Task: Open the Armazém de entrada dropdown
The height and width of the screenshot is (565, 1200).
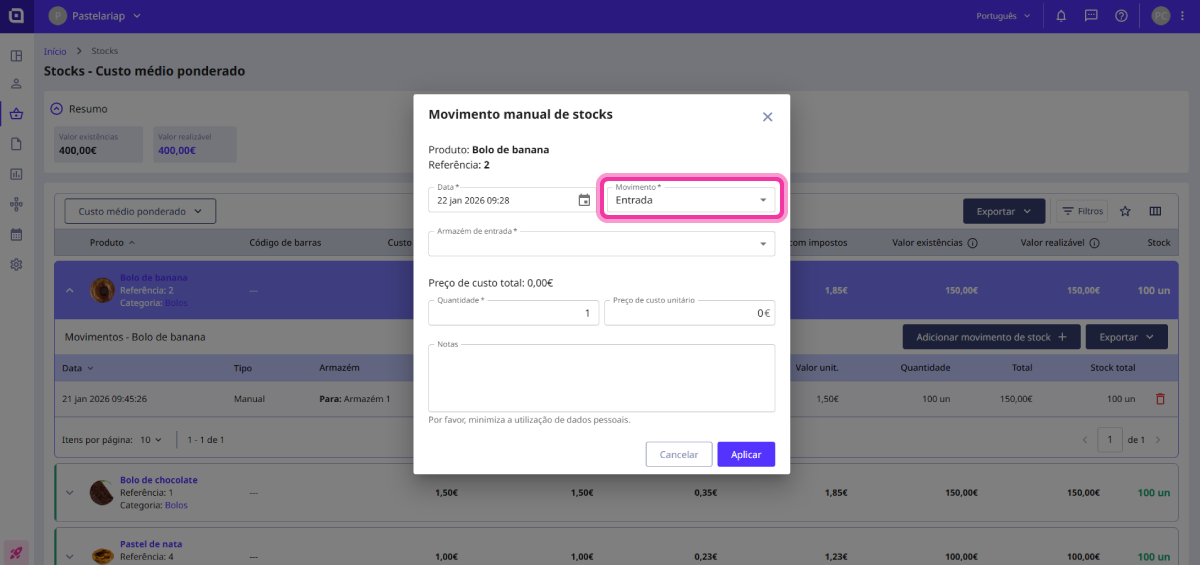Action: [601, 243]
